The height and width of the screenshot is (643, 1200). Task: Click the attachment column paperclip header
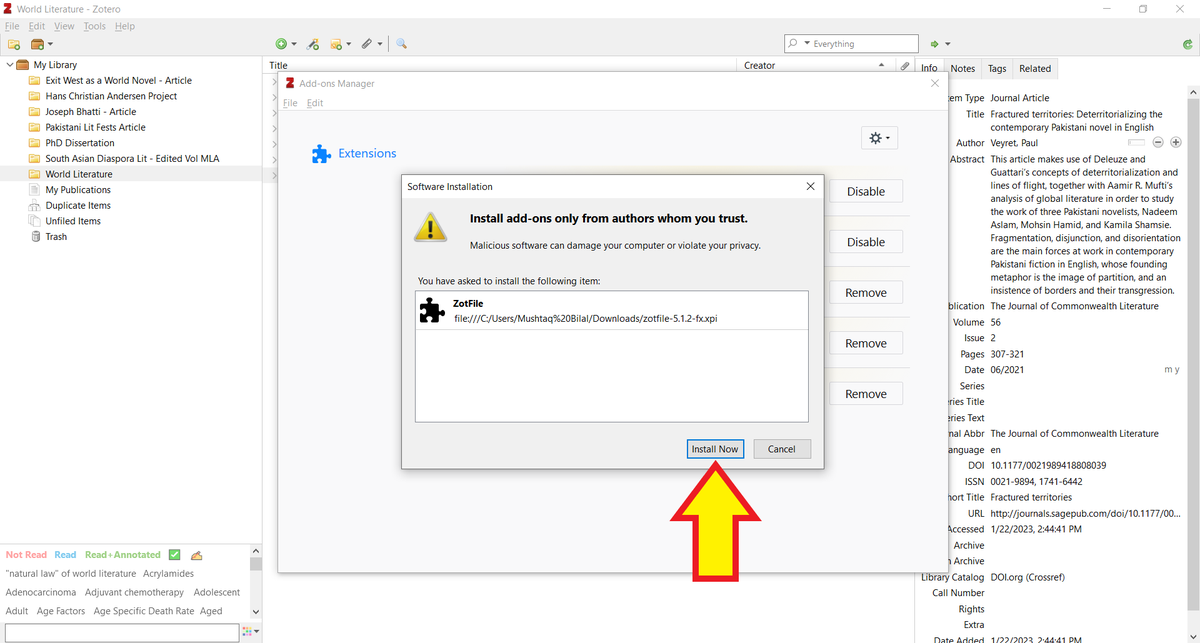[x=904, y=66]
